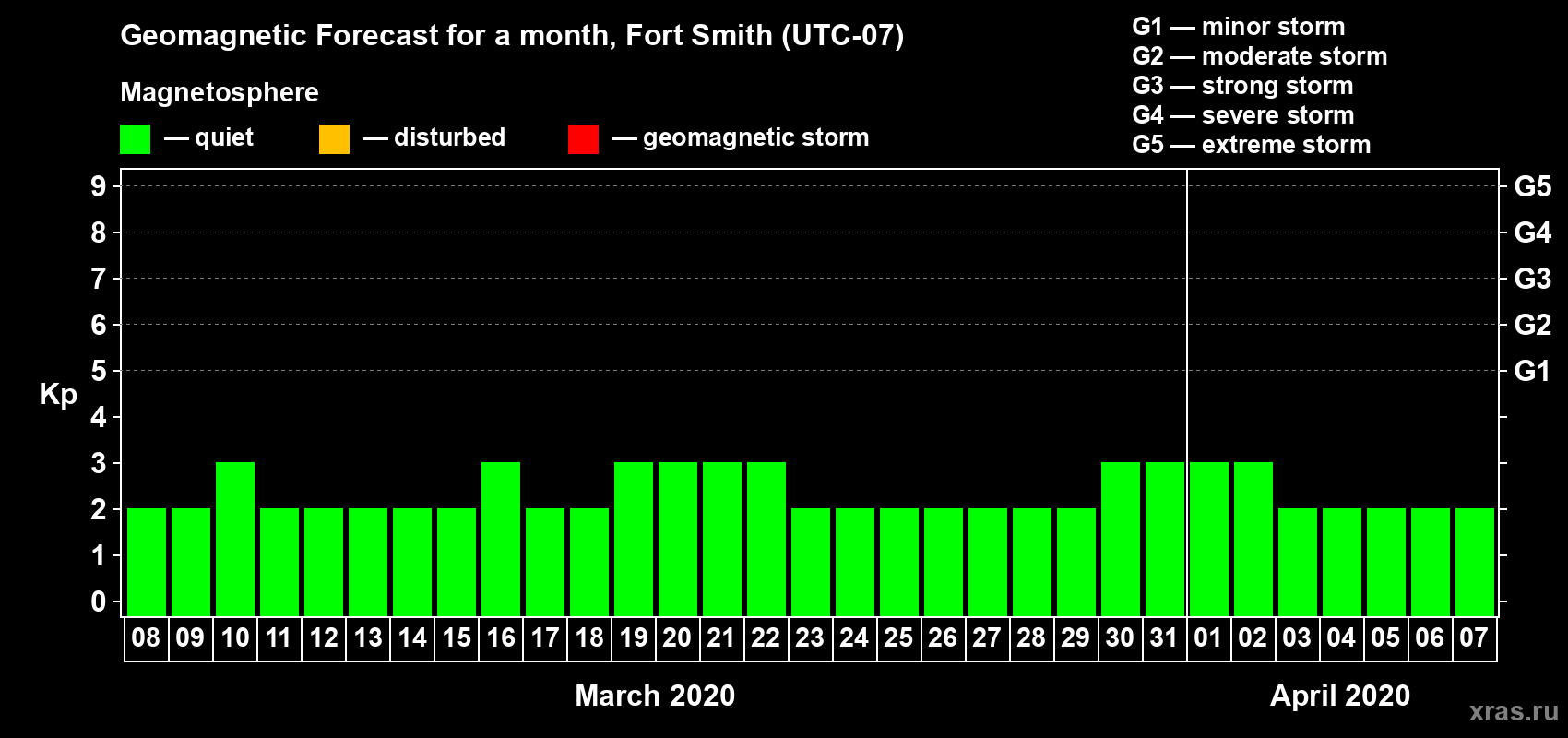Click date cell 14 on the axis
This screenshot has width=1568, height=738.
pos(411,638)
